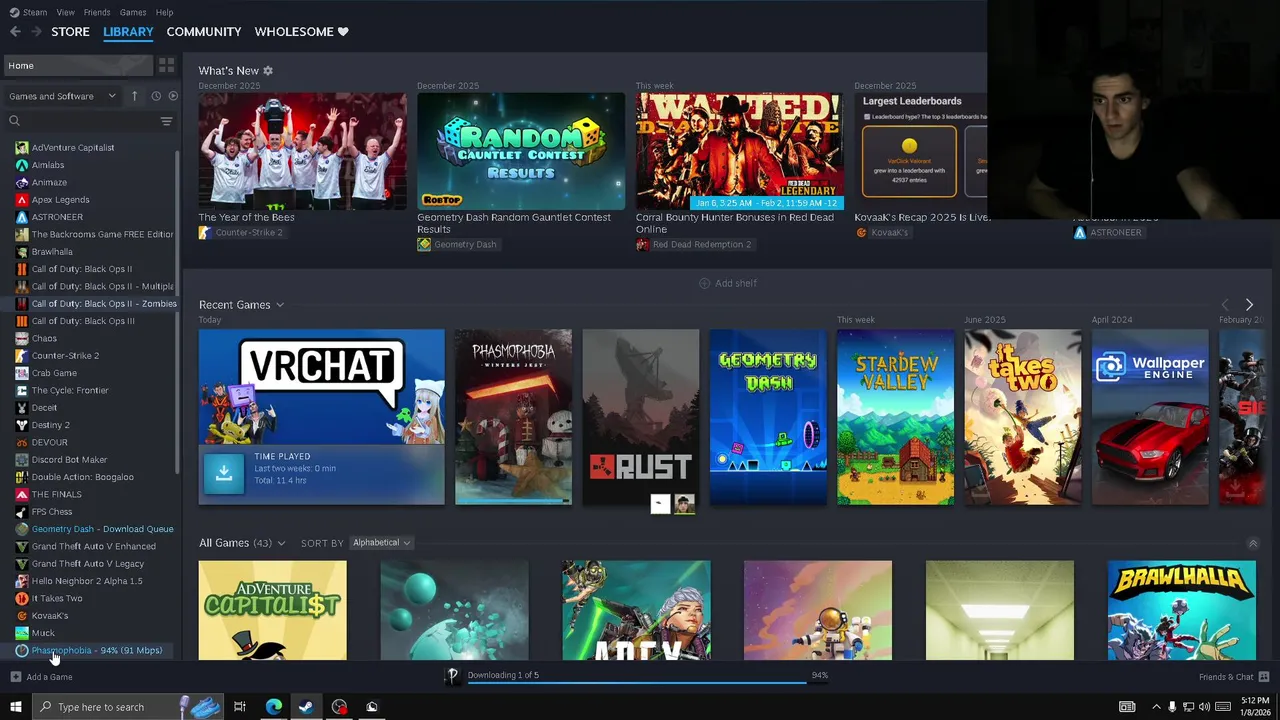Click the Phasmophobia tile progress bar
The width and height of the screenshot is (1280, 720).
click(514, 500)
